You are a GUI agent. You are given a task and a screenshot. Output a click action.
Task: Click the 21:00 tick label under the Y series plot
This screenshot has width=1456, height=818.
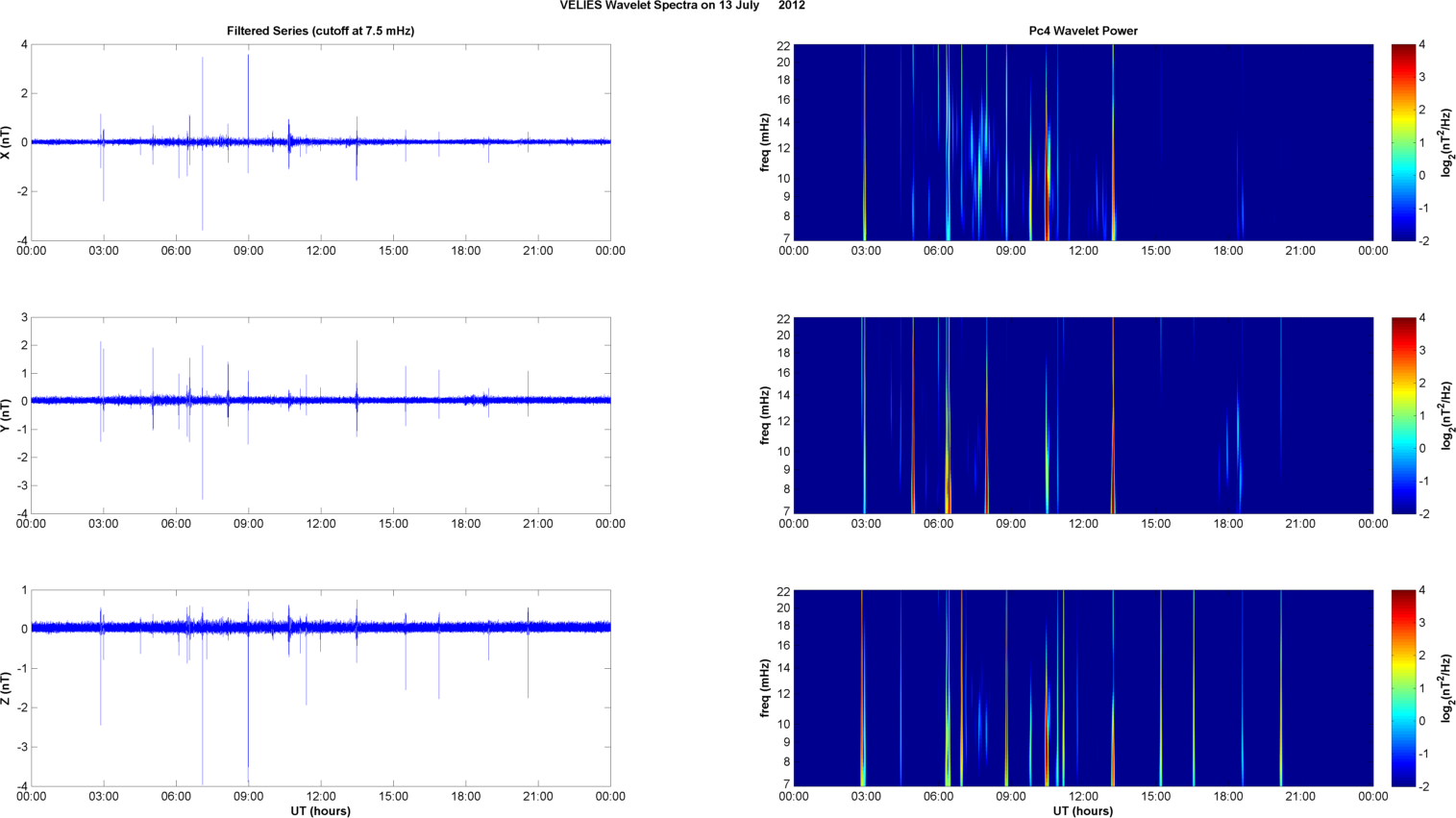coord(538,524)
